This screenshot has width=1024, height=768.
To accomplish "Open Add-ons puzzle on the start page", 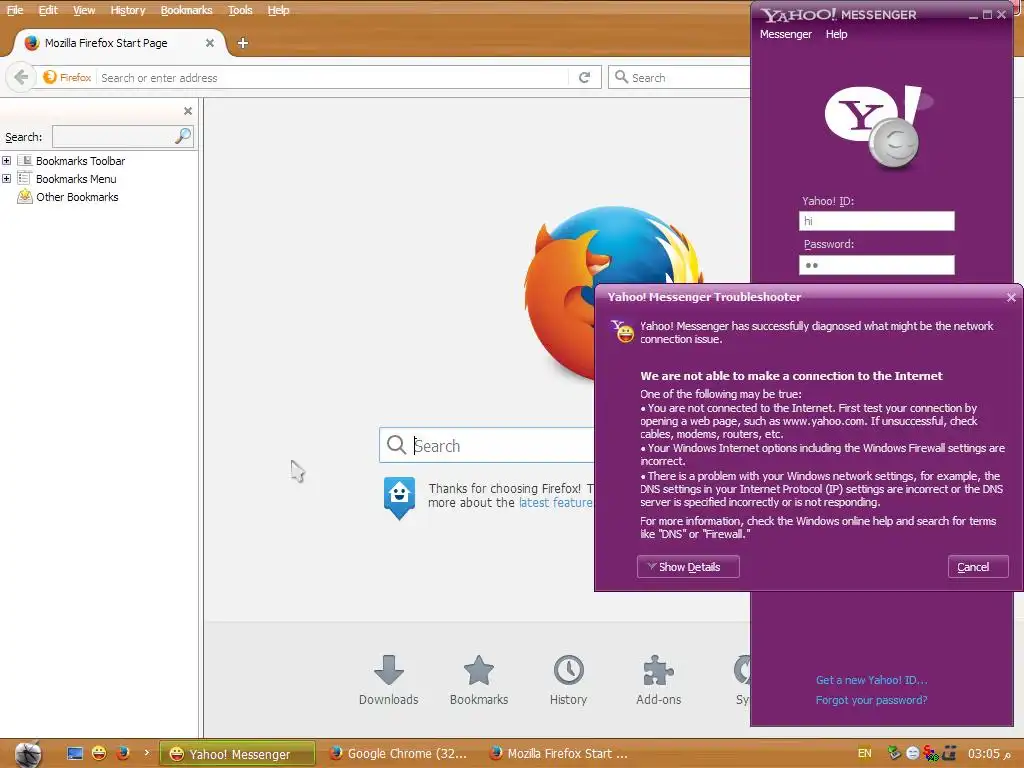I will coord(658,680).
